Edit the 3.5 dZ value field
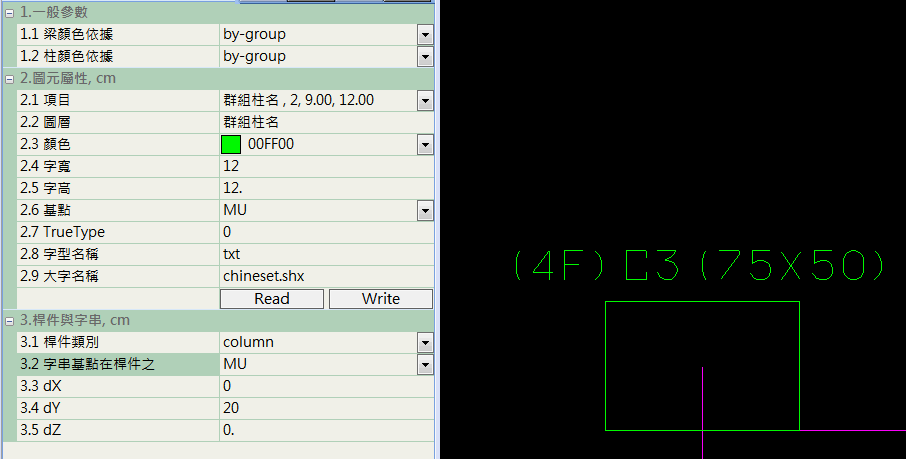This screenshot has height=459, width=906. pyautogui.click(x=326, y=430)
